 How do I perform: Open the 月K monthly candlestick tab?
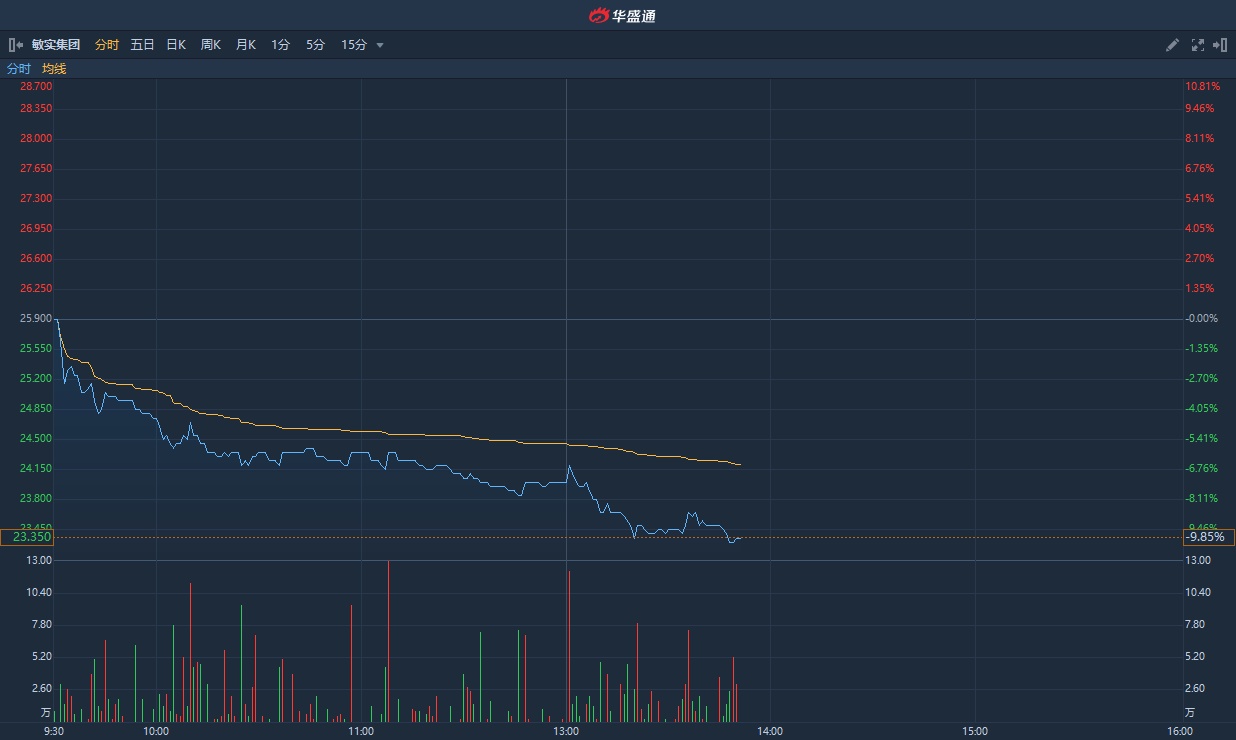[x=246, y=45]
